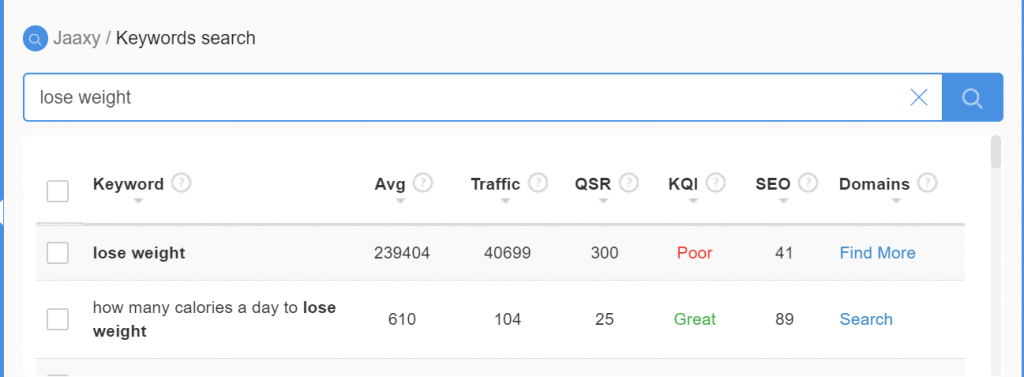The width and height of the screenshot is (1024, 377).
Task: Toggle the select-all checkbox in header
Action: click(x=57, y=191)
